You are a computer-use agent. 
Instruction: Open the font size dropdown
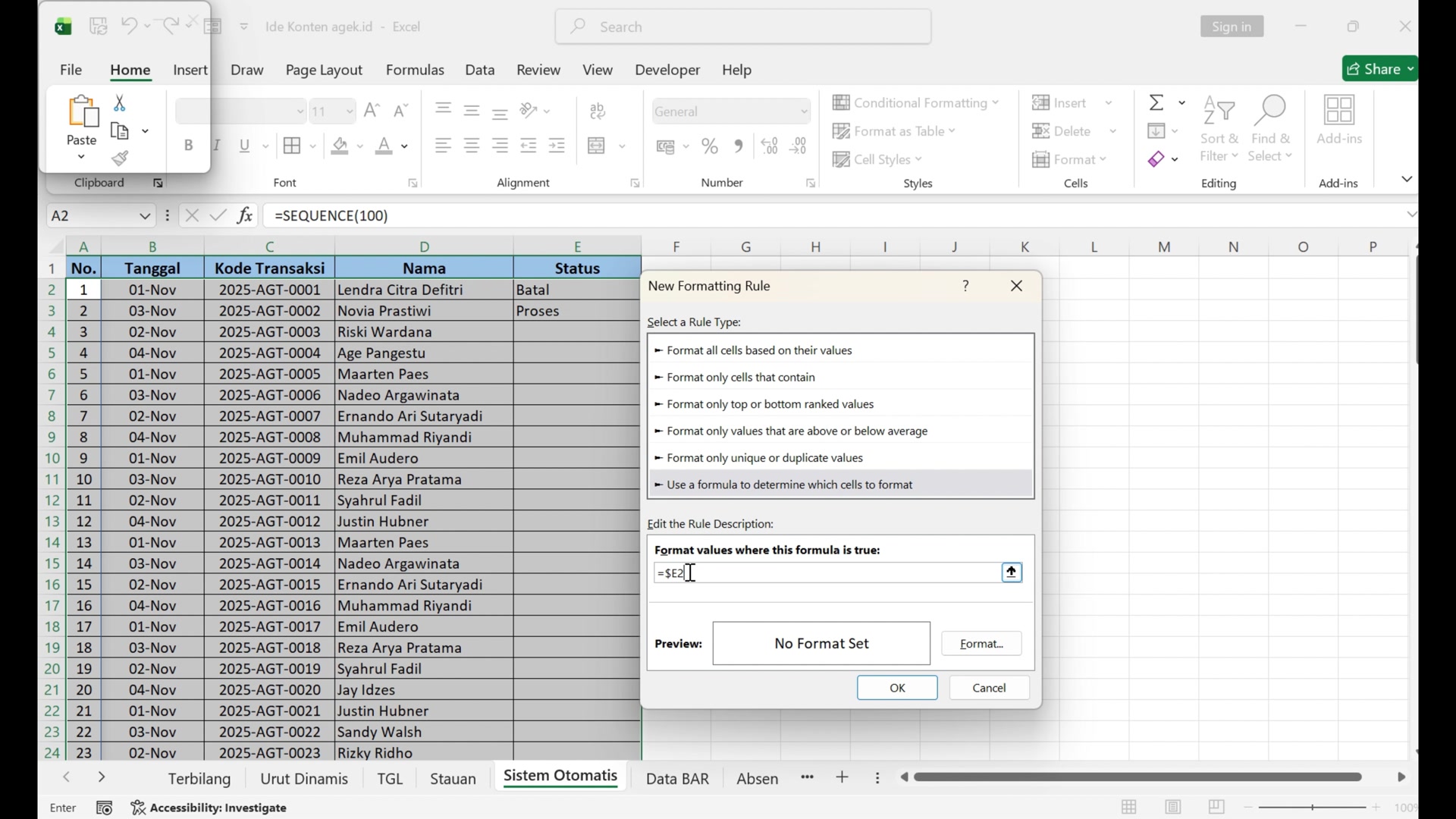click(350, 111)
